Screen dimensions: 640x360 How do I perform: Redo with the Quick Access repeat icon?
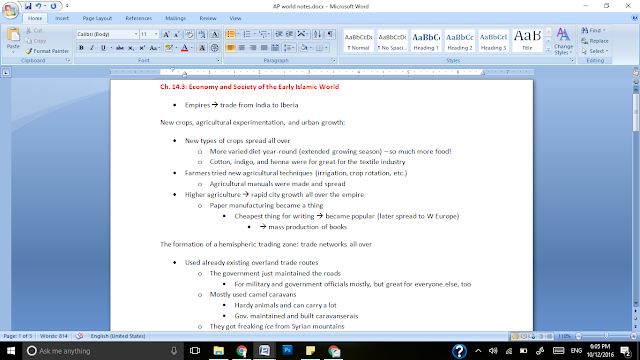pyautogui.click(x=53, y=6)
